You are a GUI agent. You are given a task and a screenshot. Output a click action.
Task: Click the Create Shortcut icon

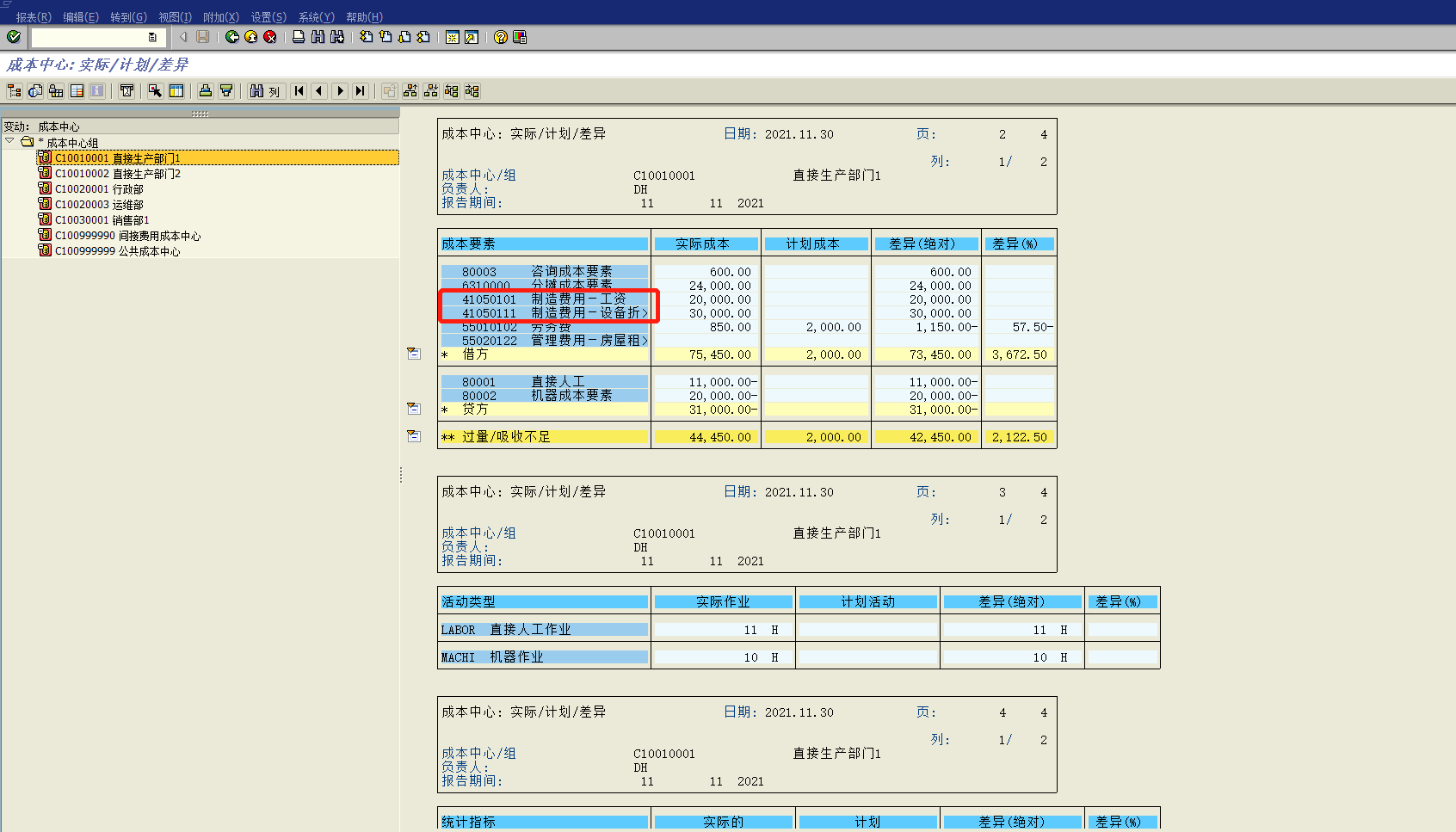472,37
